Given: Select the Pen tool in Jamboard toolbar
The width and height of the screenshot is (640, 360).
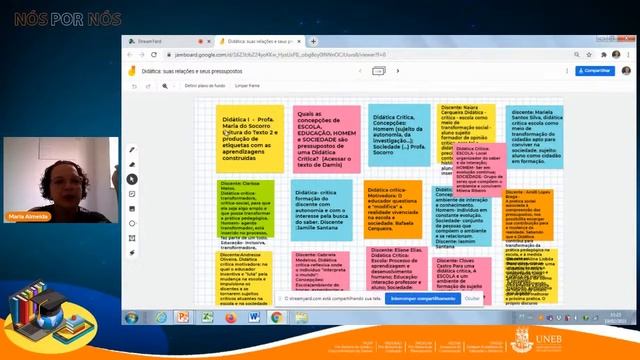Looking at the screenshot, I should coord(132,150).
